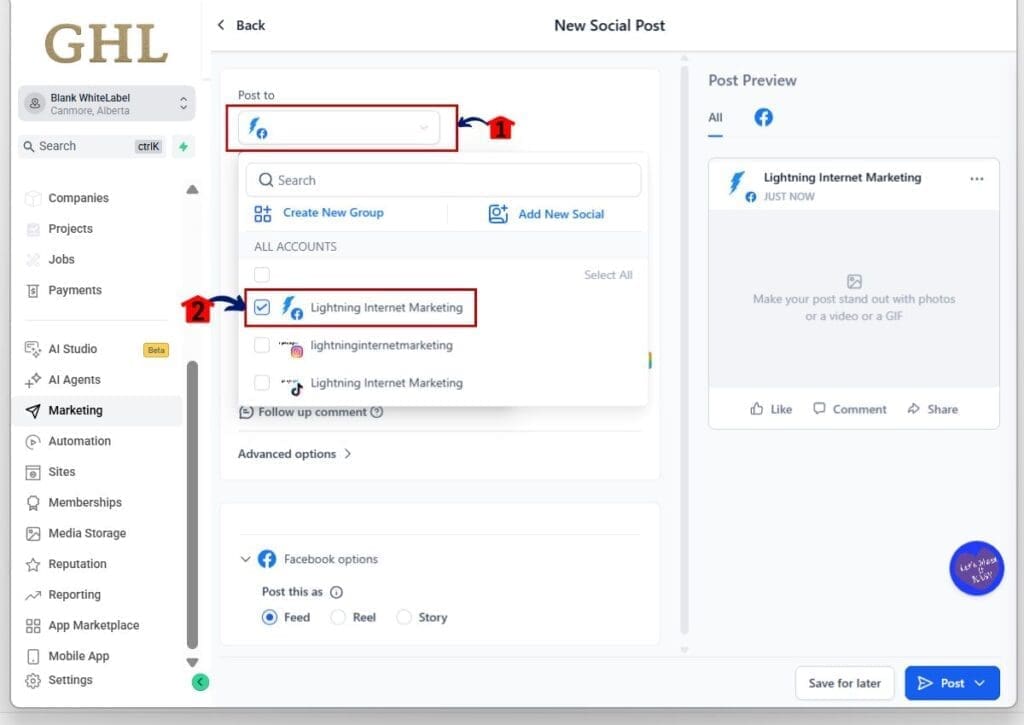Image resolution: width=1024 pixels, height=725 pixels.
Task: Select the Feed radio button
Action: [269, 617]
